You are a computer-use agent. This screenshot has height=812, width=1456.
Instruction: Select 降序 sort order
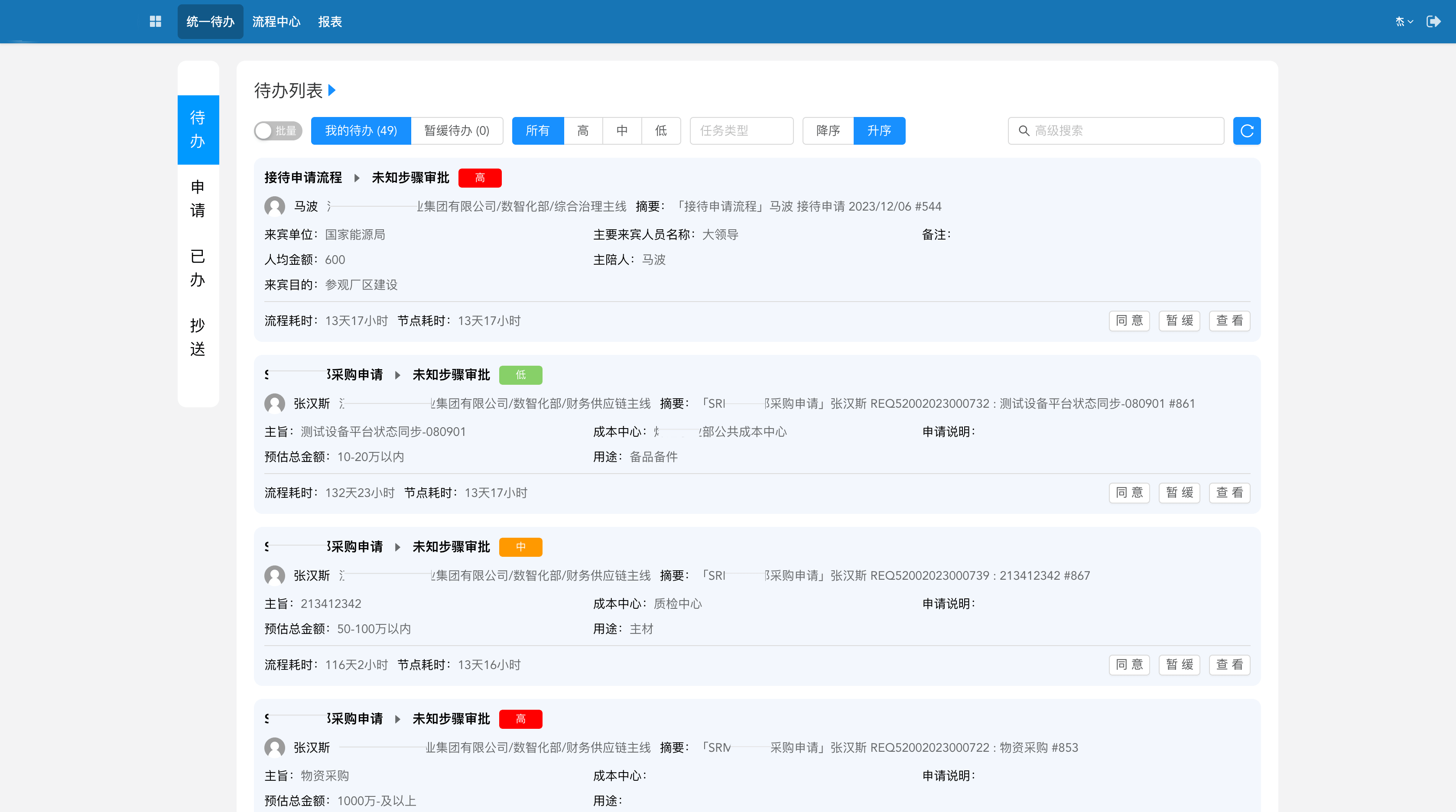click(828, 131)
